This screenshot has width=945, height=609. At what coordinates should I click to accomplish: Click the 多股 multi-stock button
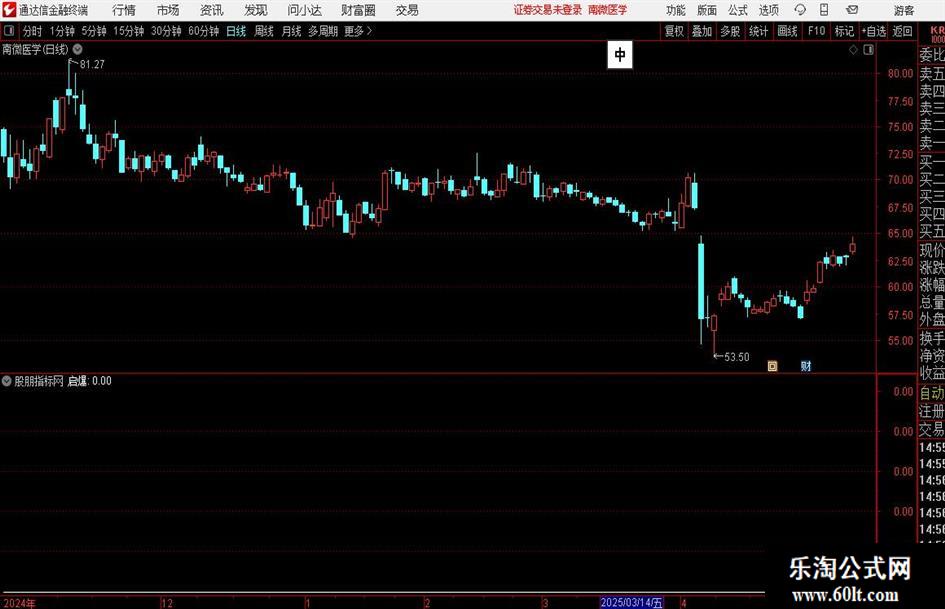[730, 31]
